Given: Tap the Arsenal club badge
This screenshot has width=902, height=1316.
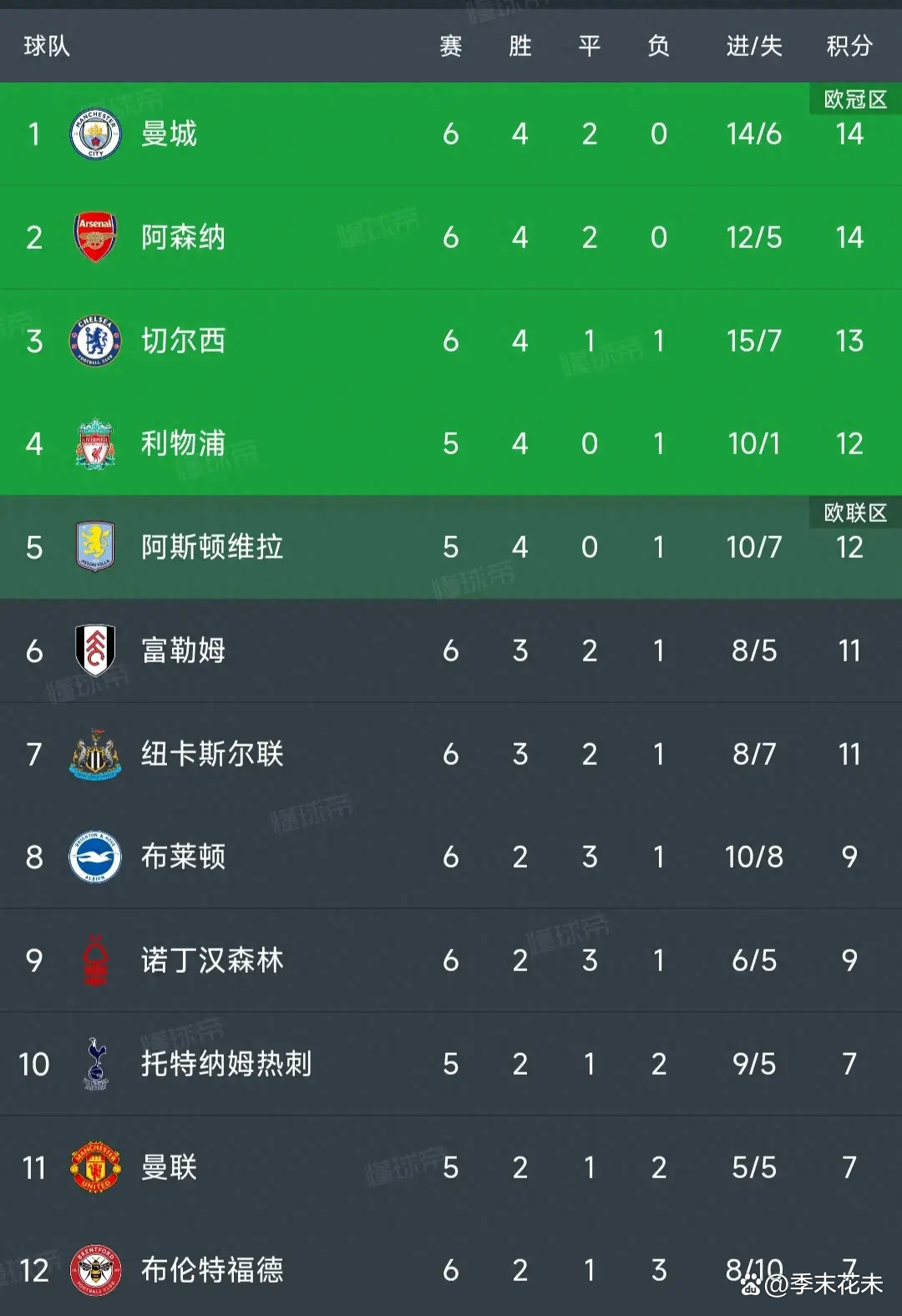Looking at the screenshot, I should [95, 237].
